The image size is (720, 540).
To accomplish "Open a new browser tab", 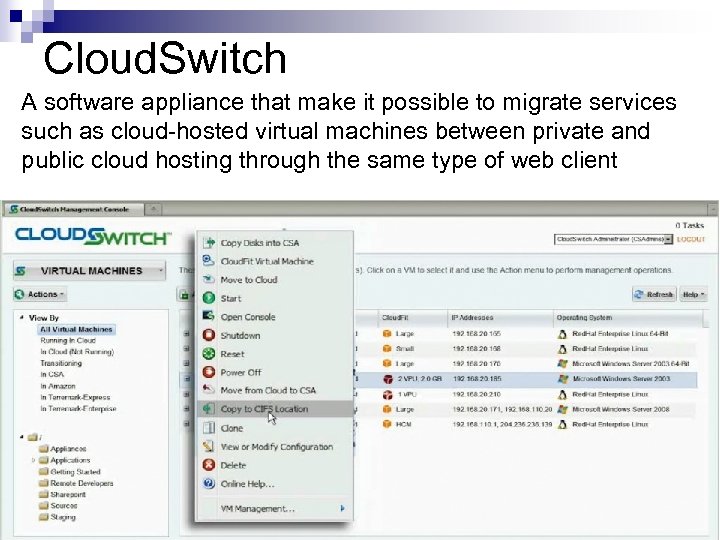I will point(153,209).
